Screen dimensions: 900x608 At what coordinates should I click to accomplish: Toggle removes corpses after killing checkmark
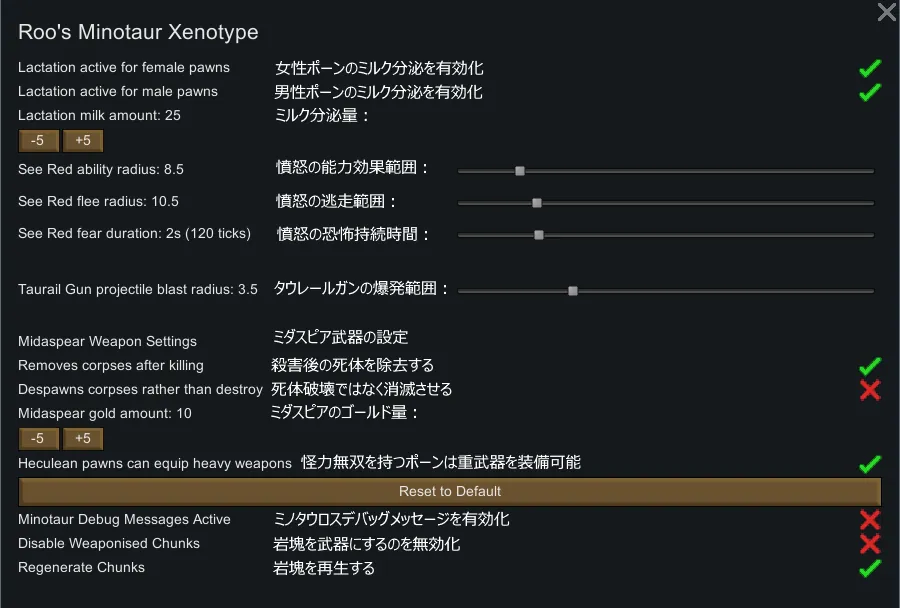pos(869,366)
